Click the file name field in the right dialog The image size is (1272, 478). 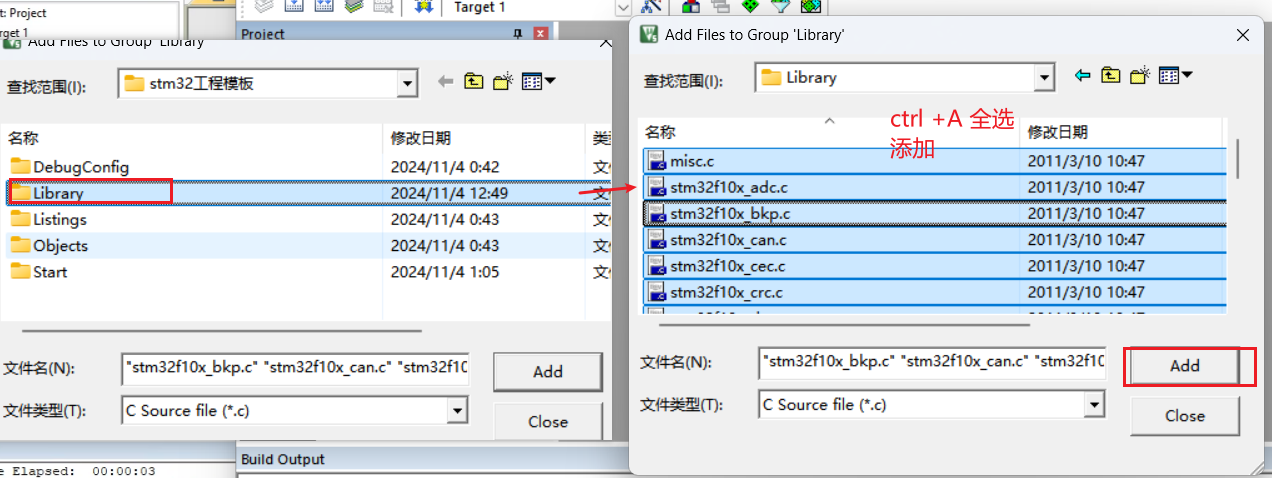(932, 361)
